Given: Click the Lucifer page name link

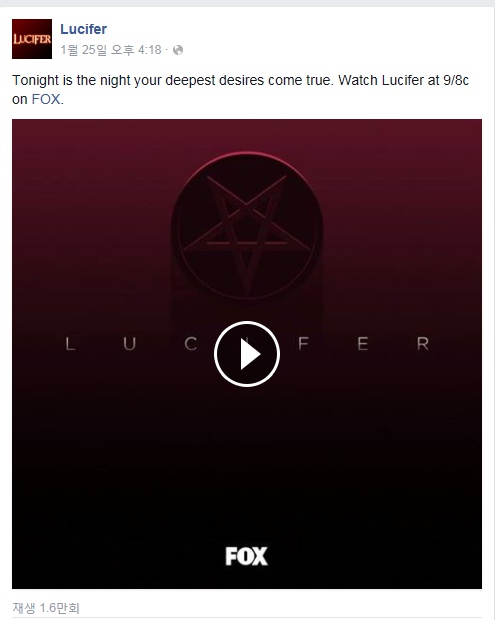Looking at the screenshot, I should pyautogui.click(x=83, y=29).
